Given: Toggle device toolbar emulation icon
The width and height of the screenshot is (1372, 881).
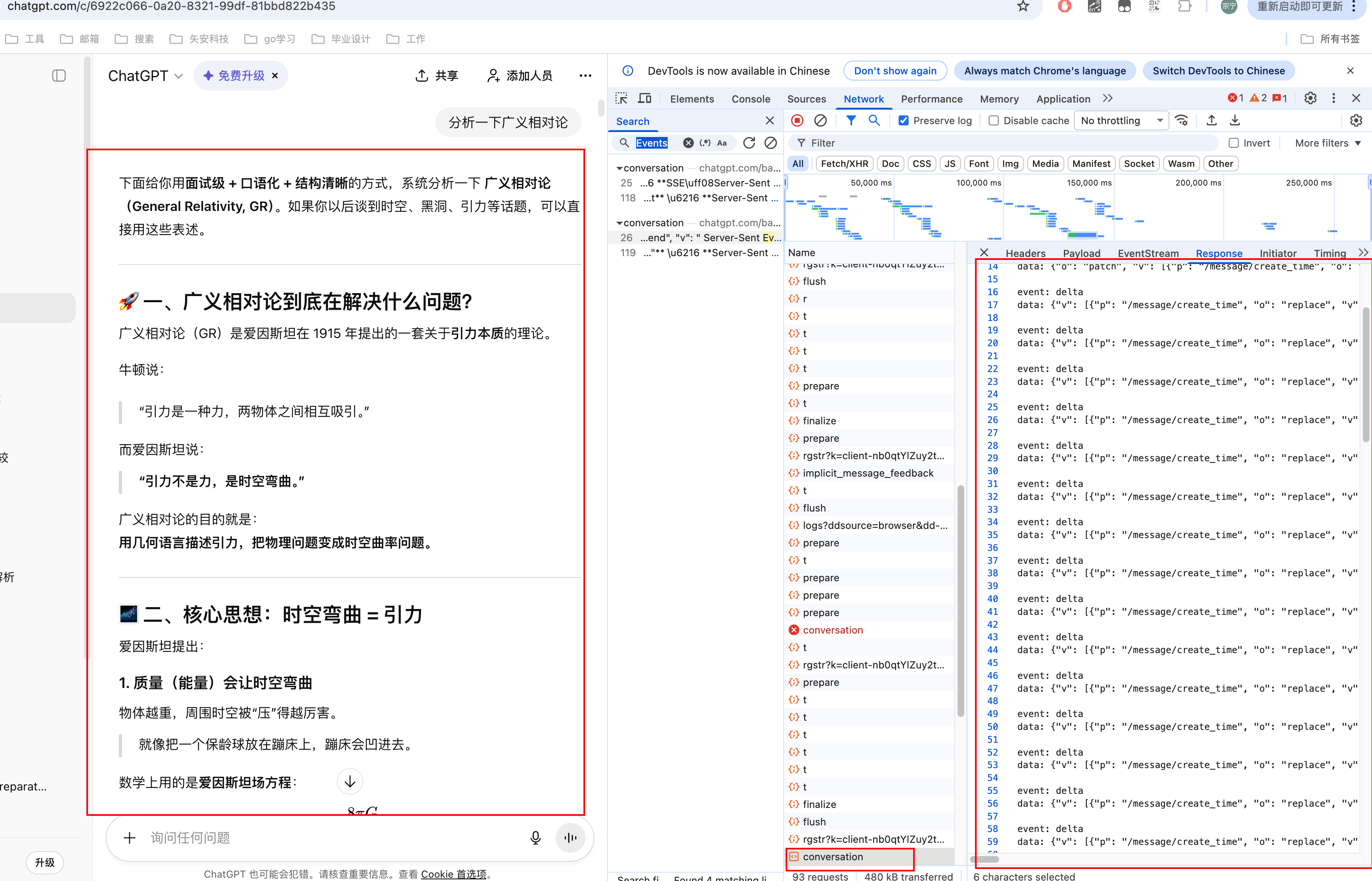Looking at the screenshot, I should [645, 98].
